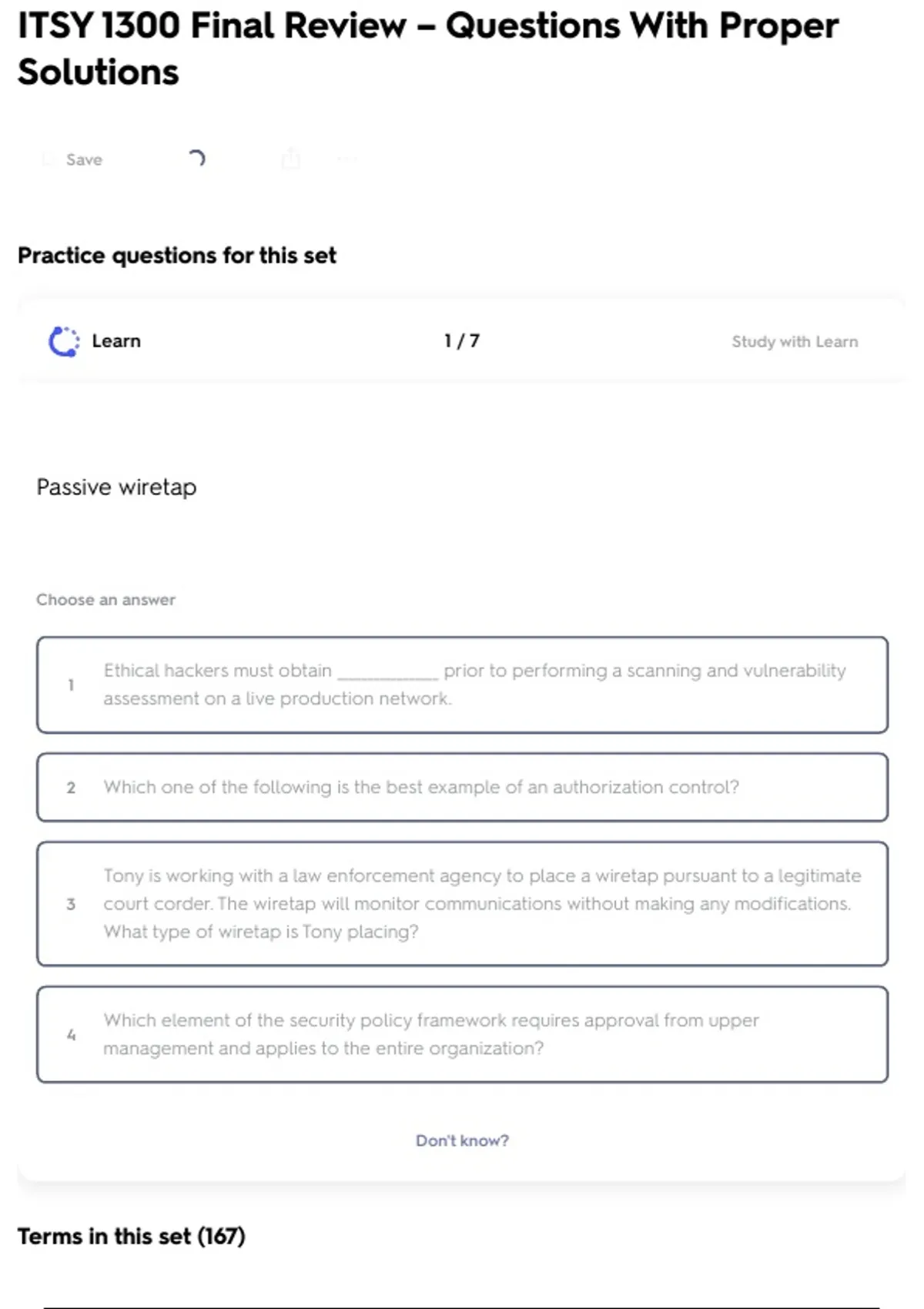The width and height of the screenshot is (924, 1309).
Task: Click the save bookmark icon
Action: (x=49, y=159)
